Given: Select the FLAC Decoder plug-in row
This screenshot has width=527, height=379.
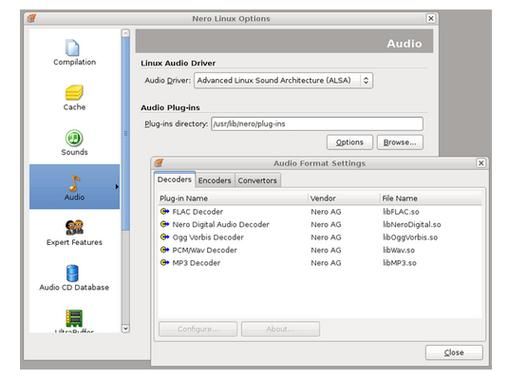Looking at the screenshot, I should click(319, 212).
